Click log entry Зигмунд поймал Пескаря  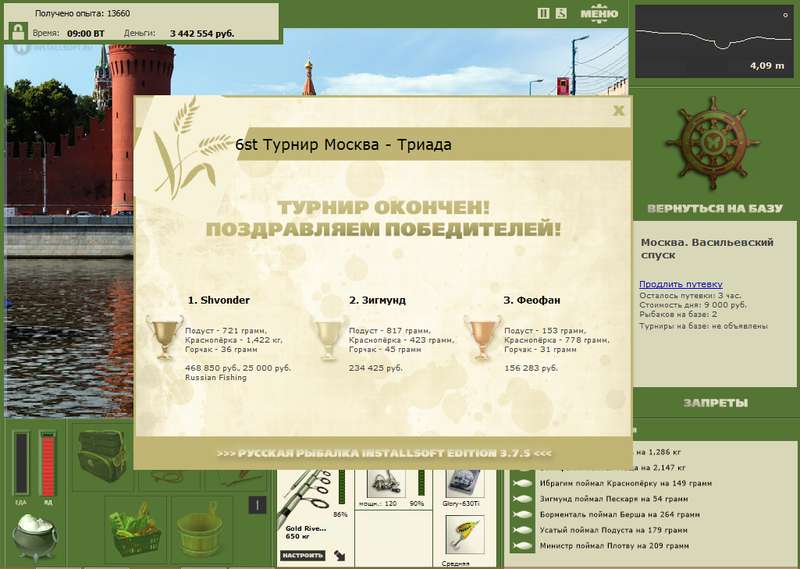(614, 499)
